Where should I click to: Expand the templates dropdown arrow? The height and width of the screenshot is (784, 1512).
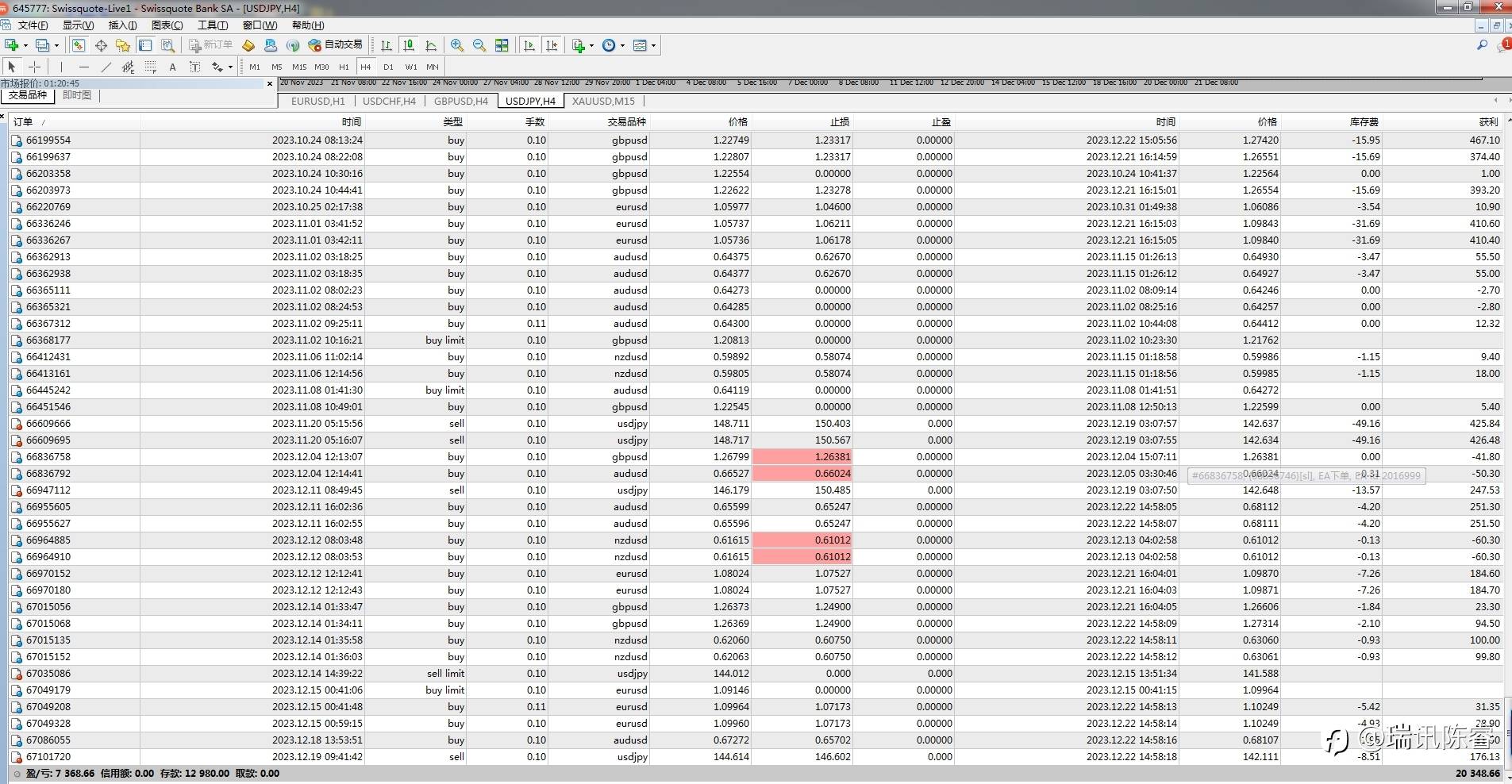point(653,45)
